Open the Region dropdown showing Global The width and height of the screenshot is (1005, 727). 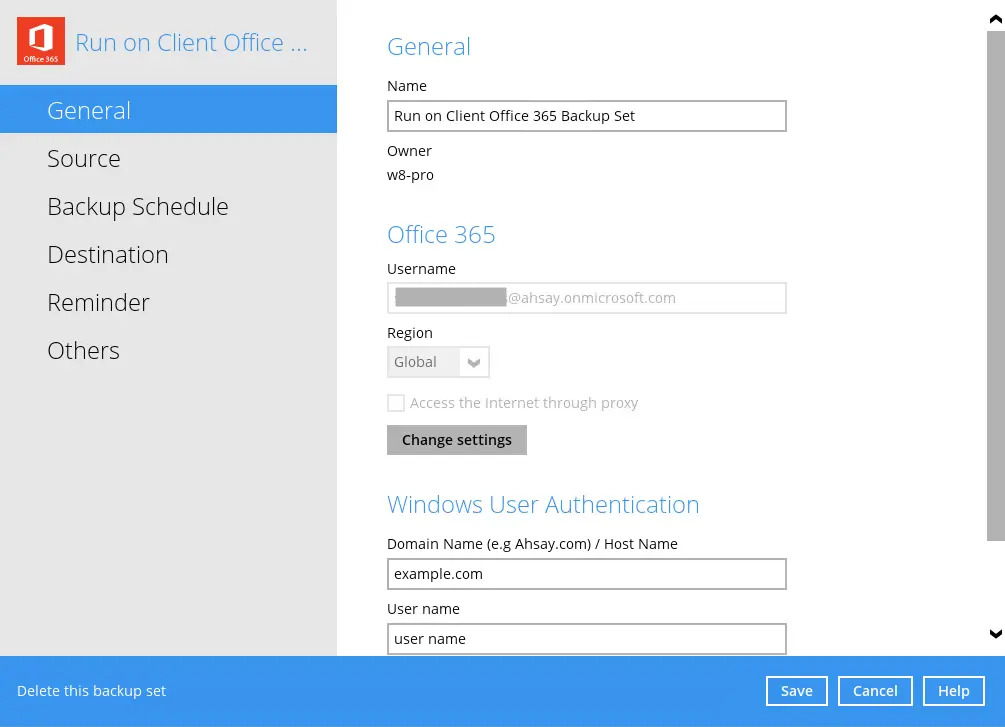430,362
